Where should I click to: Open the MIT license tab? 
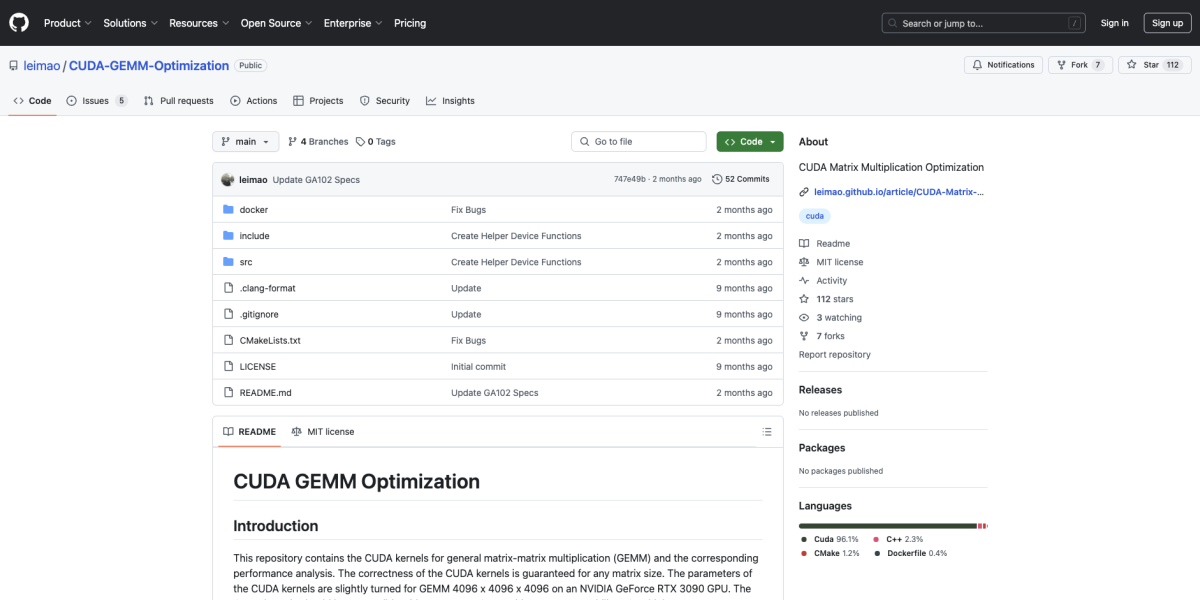323,432
